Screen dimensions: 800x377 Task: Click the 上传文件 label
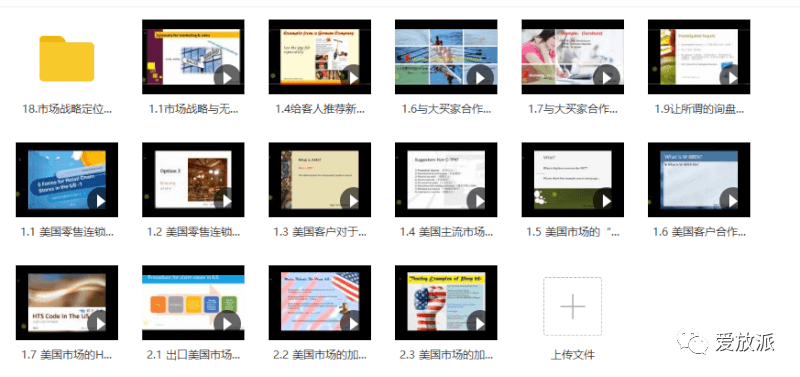tap(572, 355)
